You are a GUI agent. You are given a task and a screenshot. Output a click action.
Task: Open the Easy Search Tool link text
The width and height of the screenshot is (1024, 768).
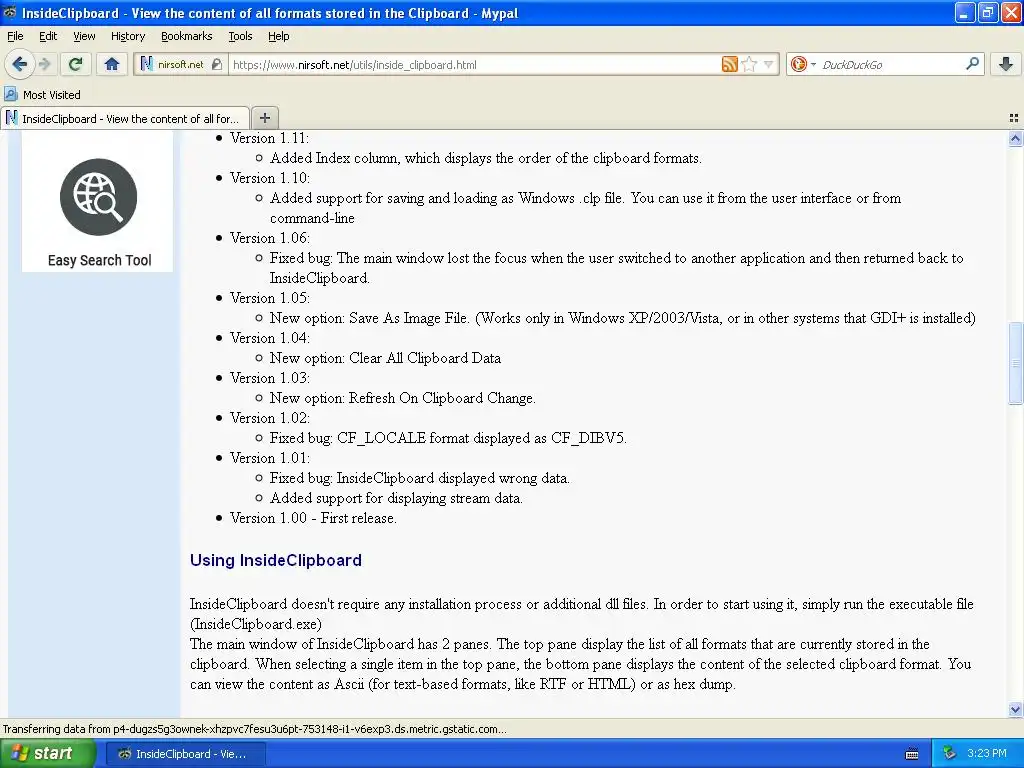click(x=99, y=260)
